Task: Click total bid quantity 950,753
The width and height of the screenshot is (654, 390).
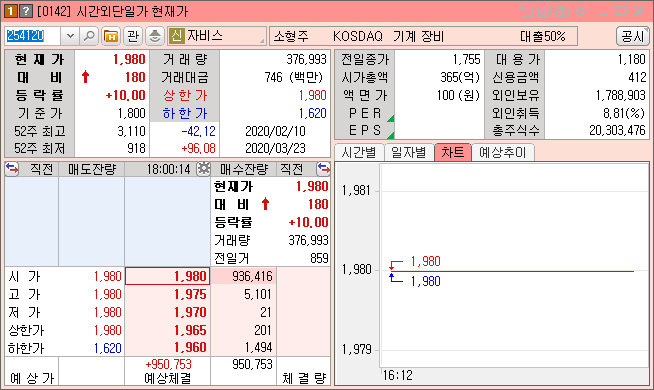Action: coord(252,364)
